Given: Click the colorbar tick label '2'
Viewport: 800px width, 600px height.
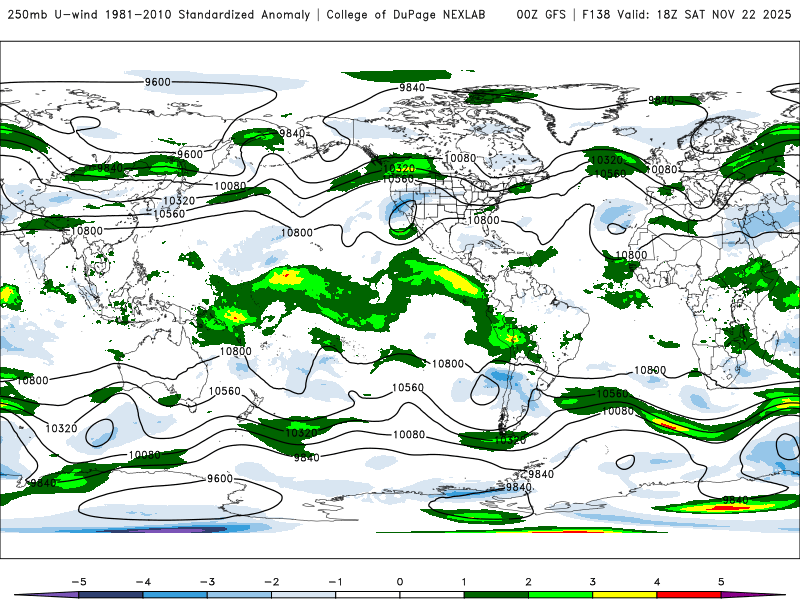Looking at the screenshot, I should (x=528, y=582).
